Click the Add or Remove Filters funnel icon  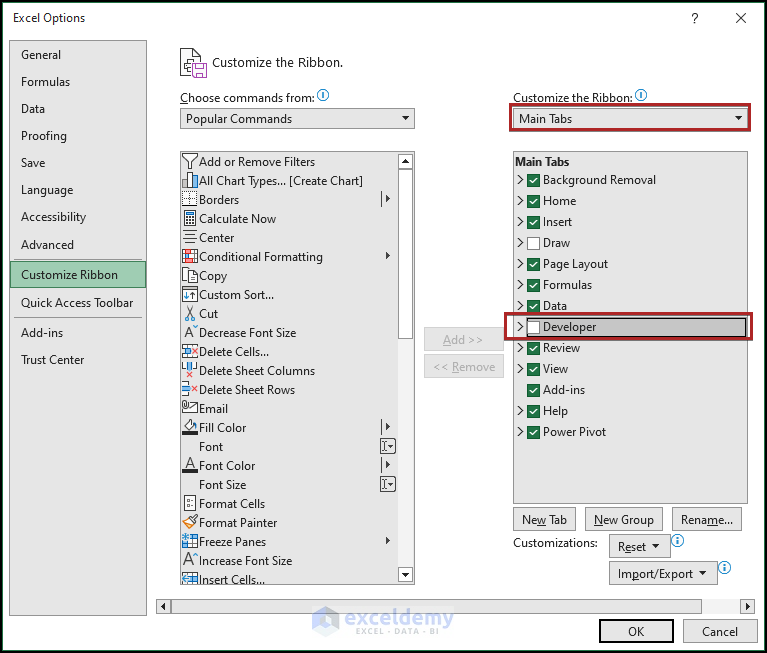click(x=190, y=161)
